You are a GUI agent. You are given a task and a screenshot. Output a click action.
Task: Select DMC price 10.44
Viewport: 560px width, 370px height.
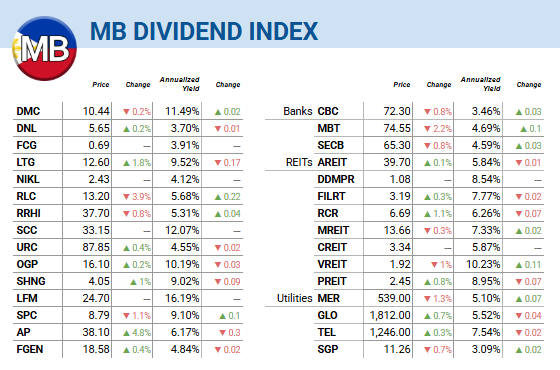click(96, 111)
